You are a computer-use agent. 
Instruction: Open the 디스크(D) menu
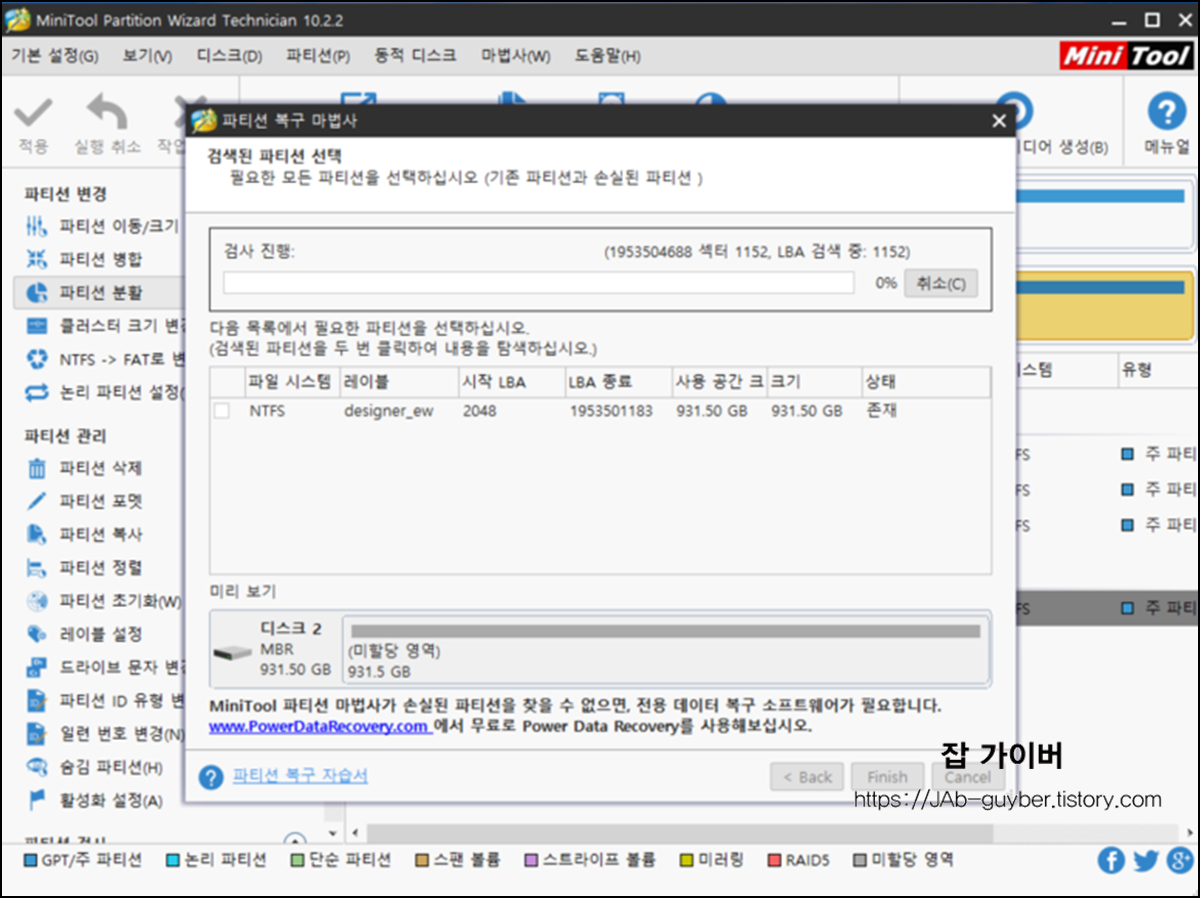click(x=229, y=55)
